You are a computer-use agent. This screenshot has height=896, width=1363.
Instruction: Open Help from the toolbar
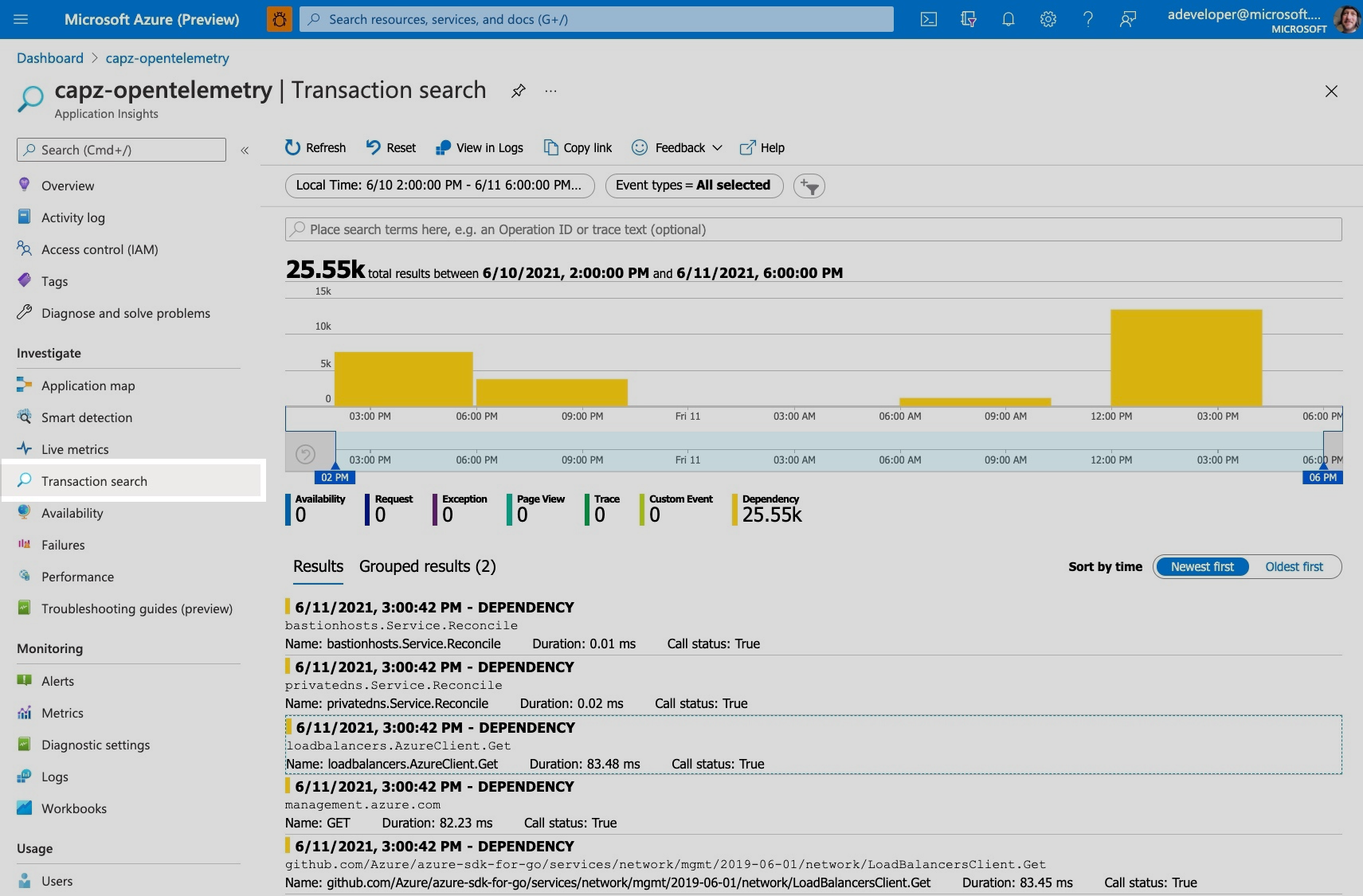click(x=762, y=147)
